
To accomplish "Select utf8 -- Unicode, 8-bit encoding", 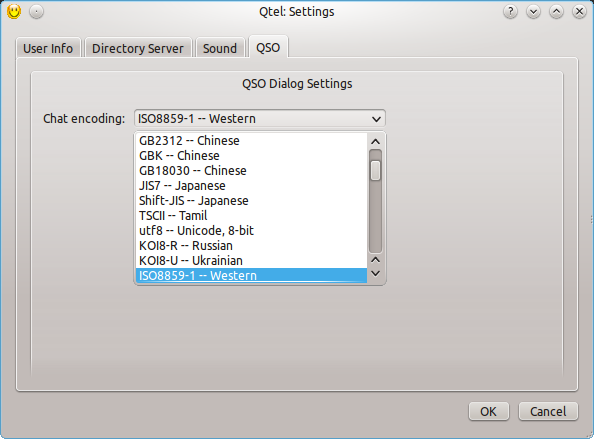I will pos(251,230).
